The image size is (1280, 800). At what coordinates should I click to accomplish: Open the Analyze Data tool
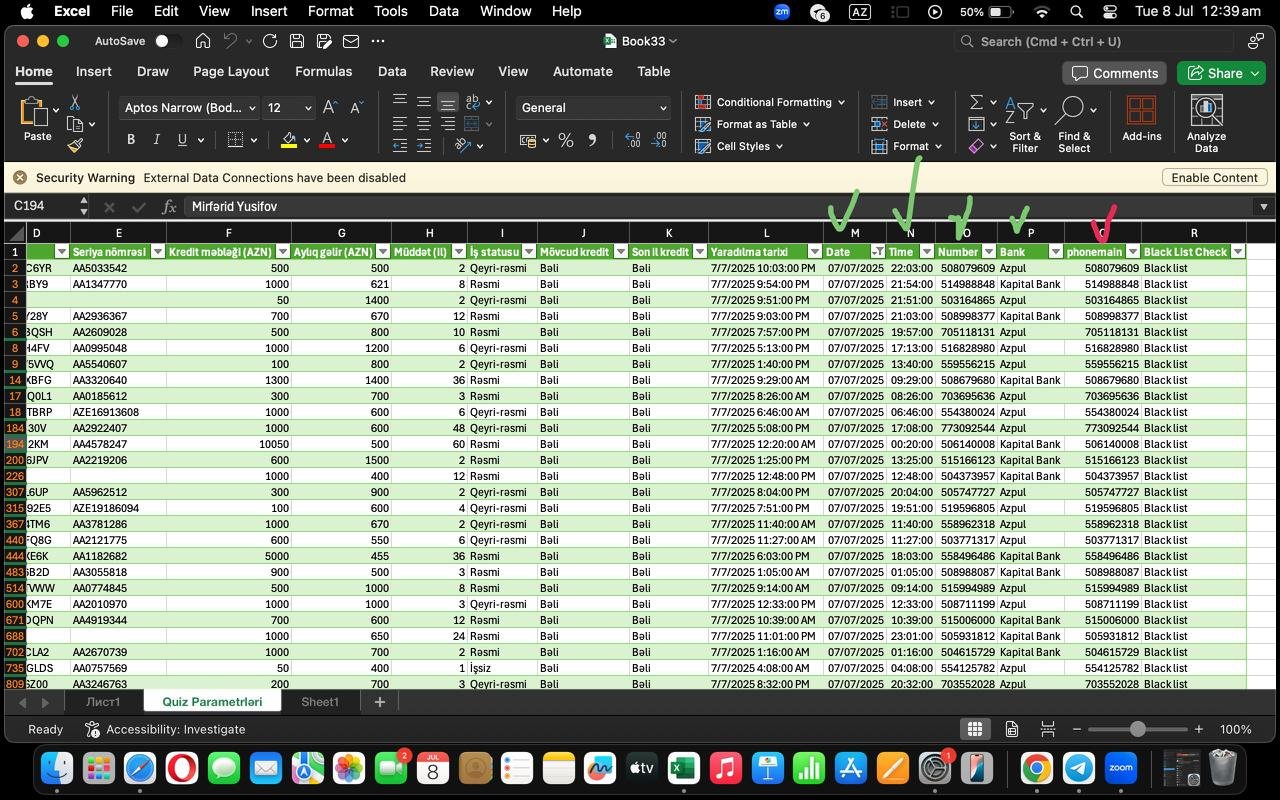click(x=1206, y=124)
